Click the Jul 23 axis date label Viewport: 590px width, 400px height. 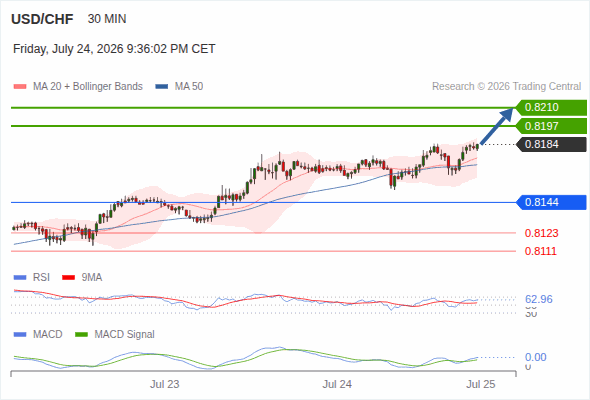165,384
